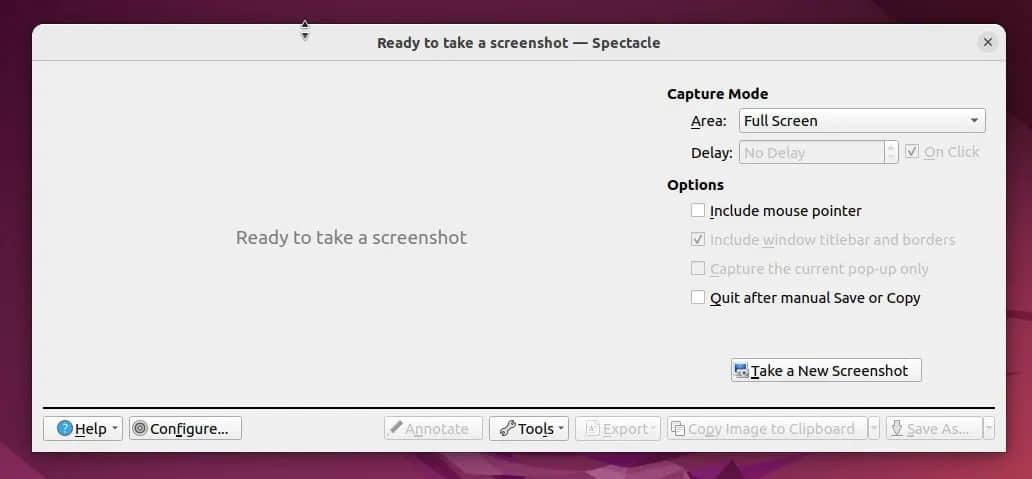Viewport: 1032px width, 479px height.
Task: Click the Help question mark icon
Action: (x=65, y=429)
